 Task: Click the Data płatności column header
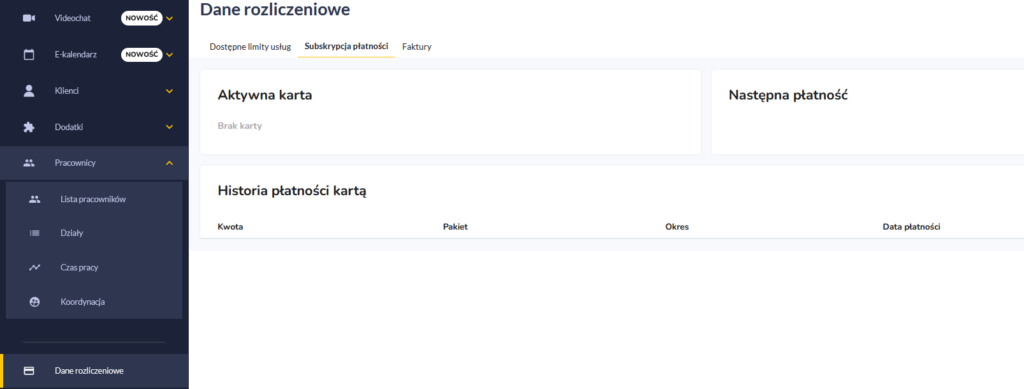pos(911,226)
